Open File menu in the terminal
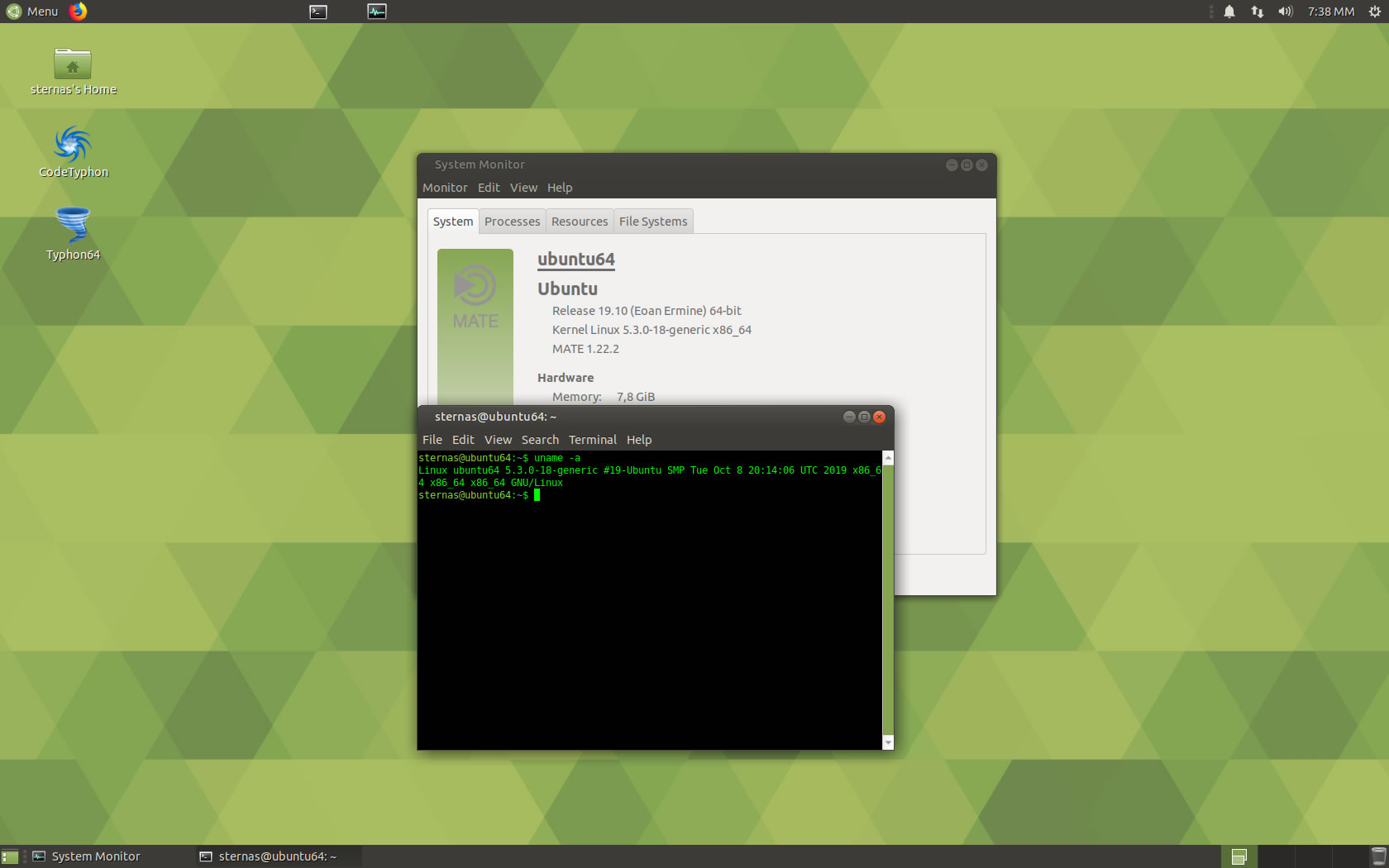The height and width of the screenshot is (868, 1389). 432,440
